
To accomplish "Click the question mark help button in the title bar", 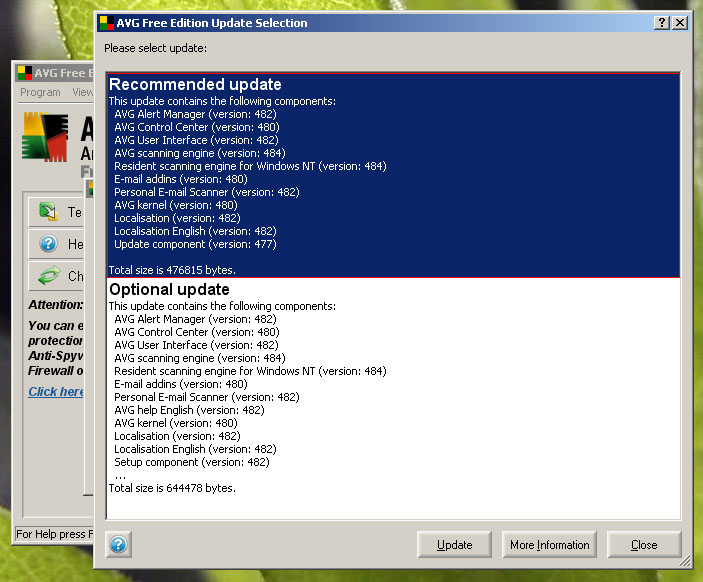I will [x=662, y=22].
